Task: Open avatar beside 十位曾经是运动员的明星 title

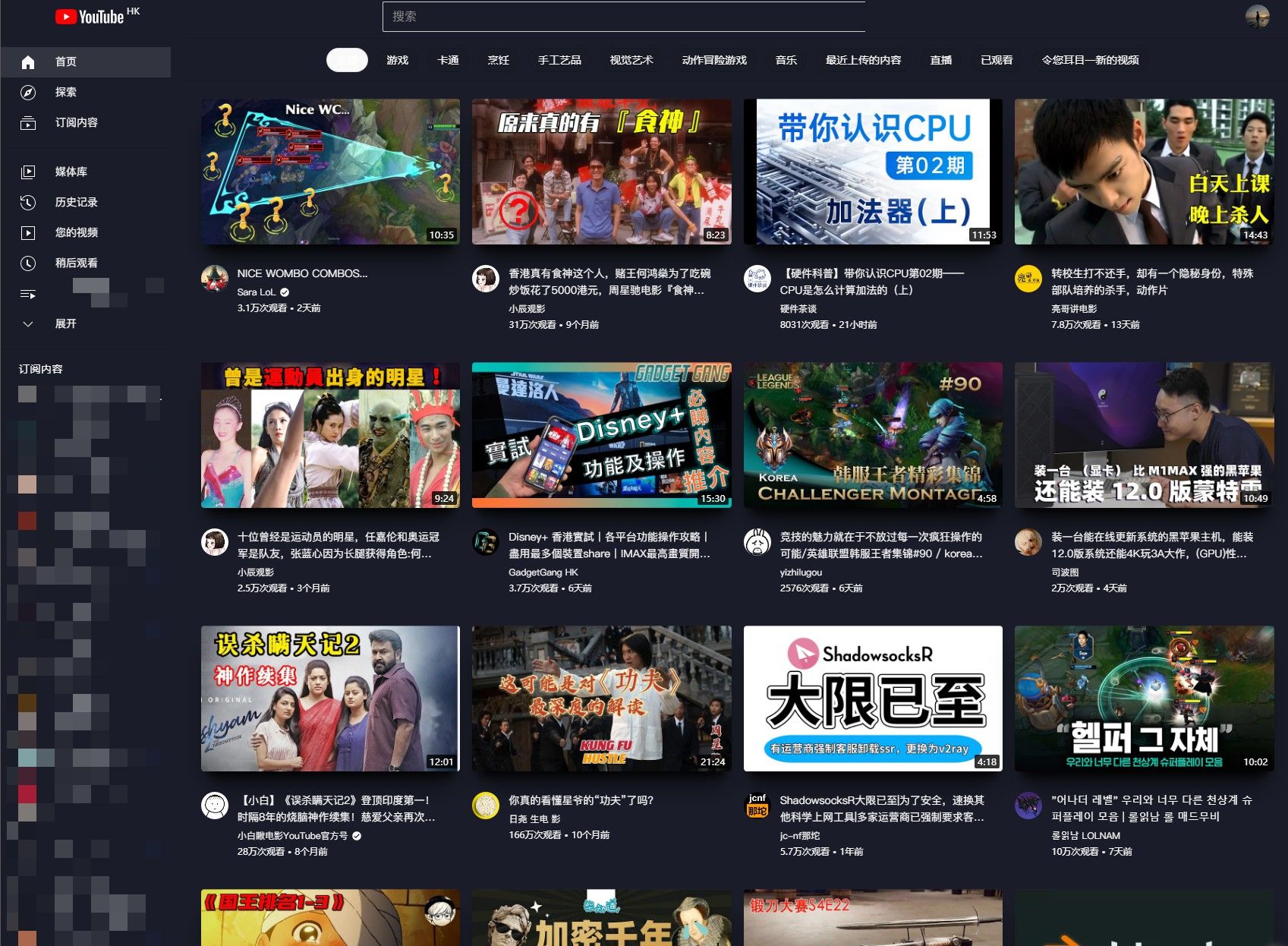Action: [x=215, y=542]
